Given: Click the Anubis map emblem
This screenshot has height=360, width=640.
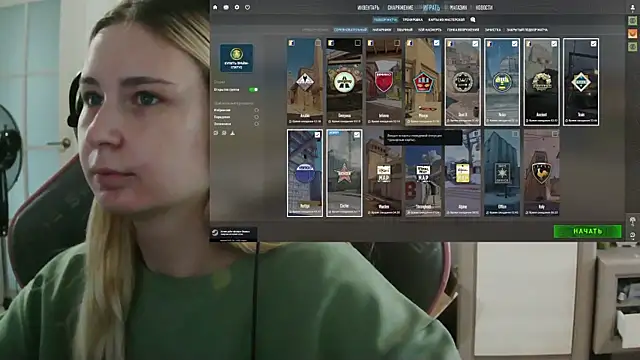Looking at the screenshot, I should pyautogui.click(x=304, y=82).
